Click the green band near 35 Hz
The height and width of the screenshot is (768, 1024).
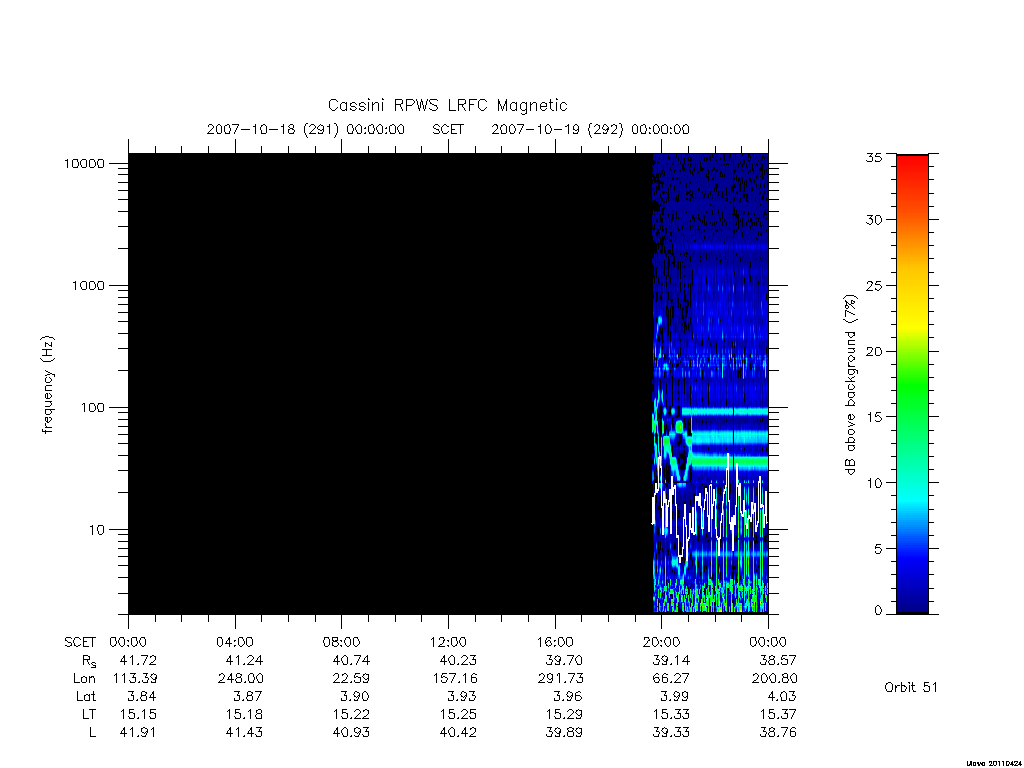[x=730, y=462]
